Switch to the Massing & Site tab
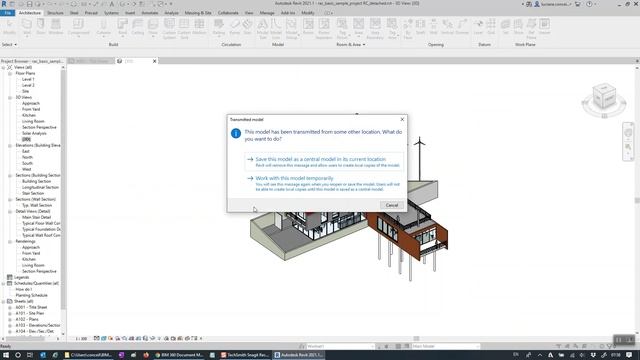Viewport: 640px width, 360px height. [198, 13]
